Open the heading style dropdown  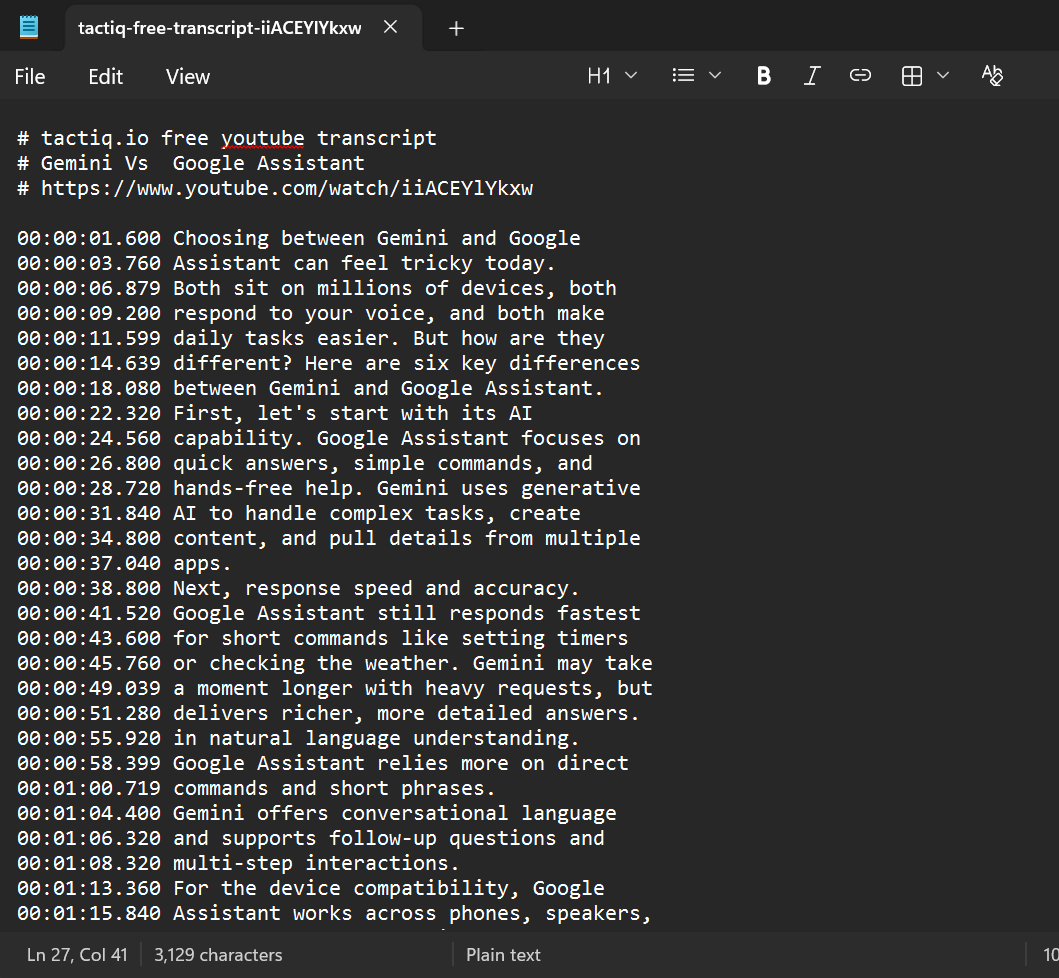(x=629, y=75)
